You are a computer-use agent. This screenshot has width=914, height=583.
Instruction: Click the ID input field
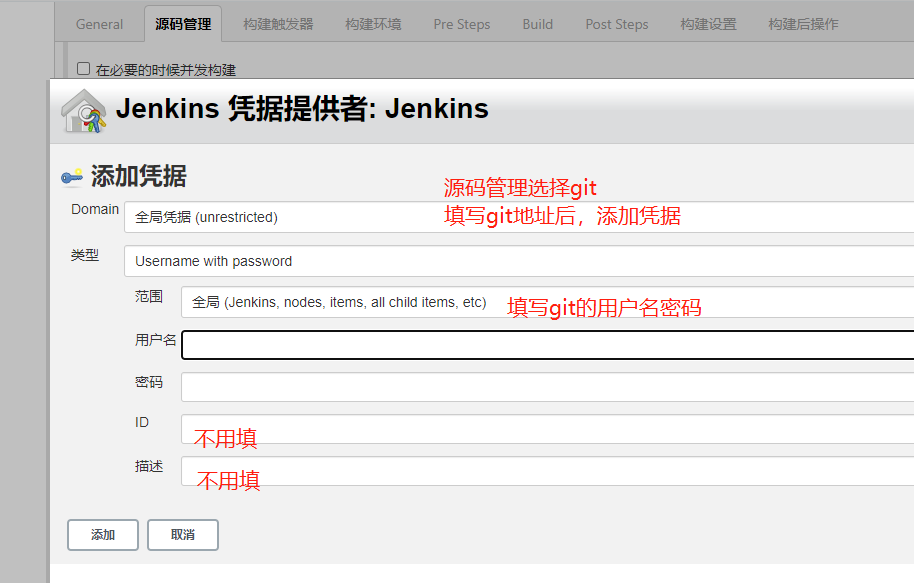click(547, 429)
